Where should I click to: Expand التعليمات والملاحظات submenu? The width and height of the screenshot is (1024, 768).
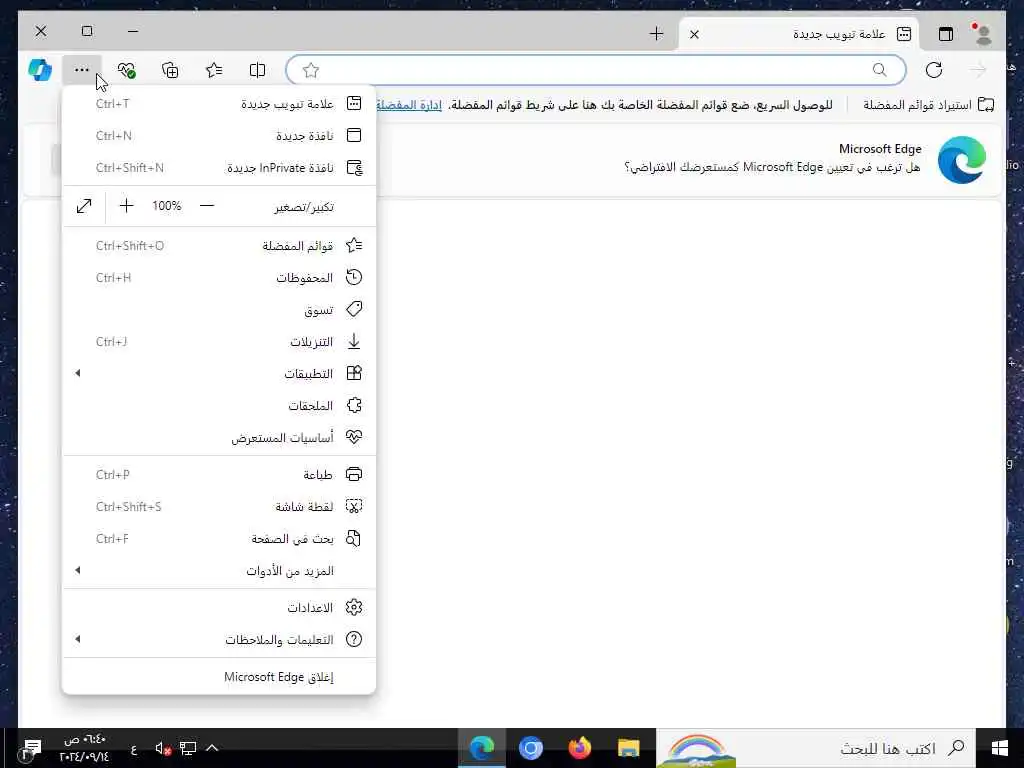click(x=219, y=639)
